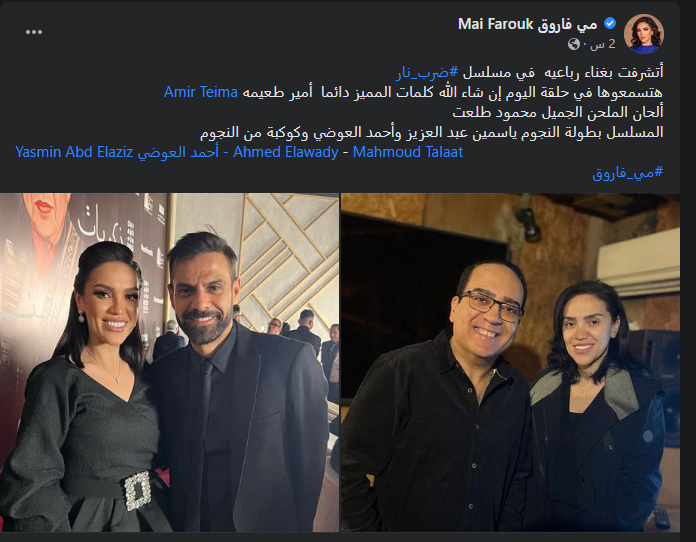Click the public globe privacy icon
696x542 pixels.
coord(573,44)
